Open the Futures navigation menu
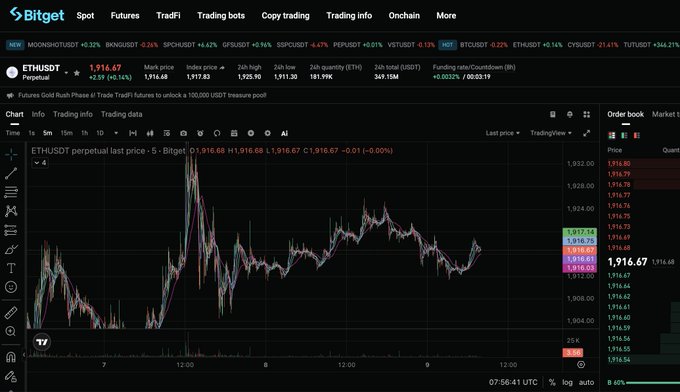Viewport: 680px width, 392px height. (x=125, y=16)
